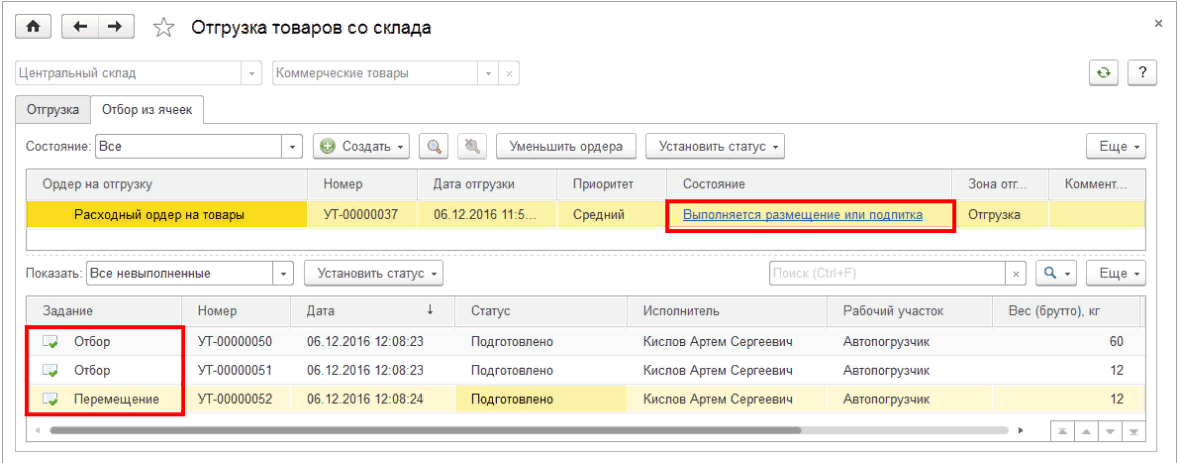Open help with the question mark button

coord(1141,73)
